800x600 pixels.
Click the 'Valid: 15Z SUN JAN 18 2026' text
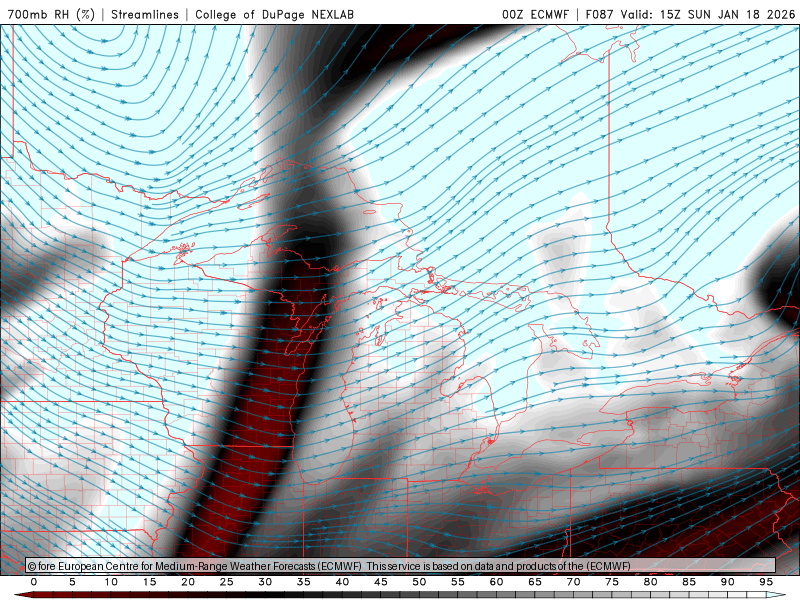pyautogui.click(x=708, y=14)
